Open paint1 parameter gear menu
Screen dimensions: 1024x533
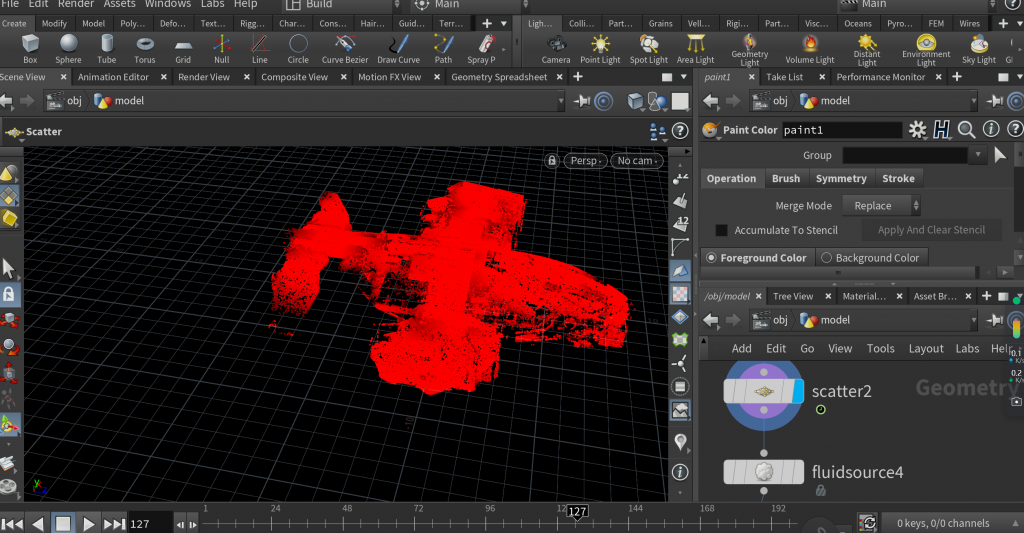pos(918,129)
